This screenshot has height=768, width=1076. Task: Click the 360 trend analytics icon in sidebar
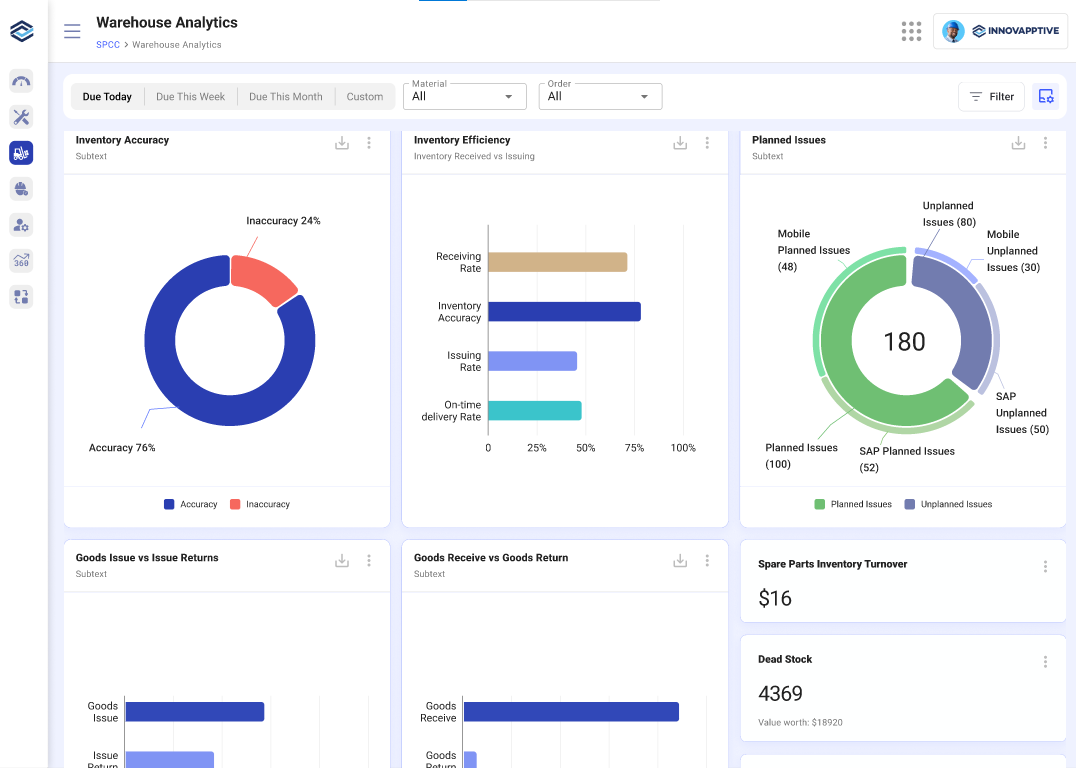point(21,260)
